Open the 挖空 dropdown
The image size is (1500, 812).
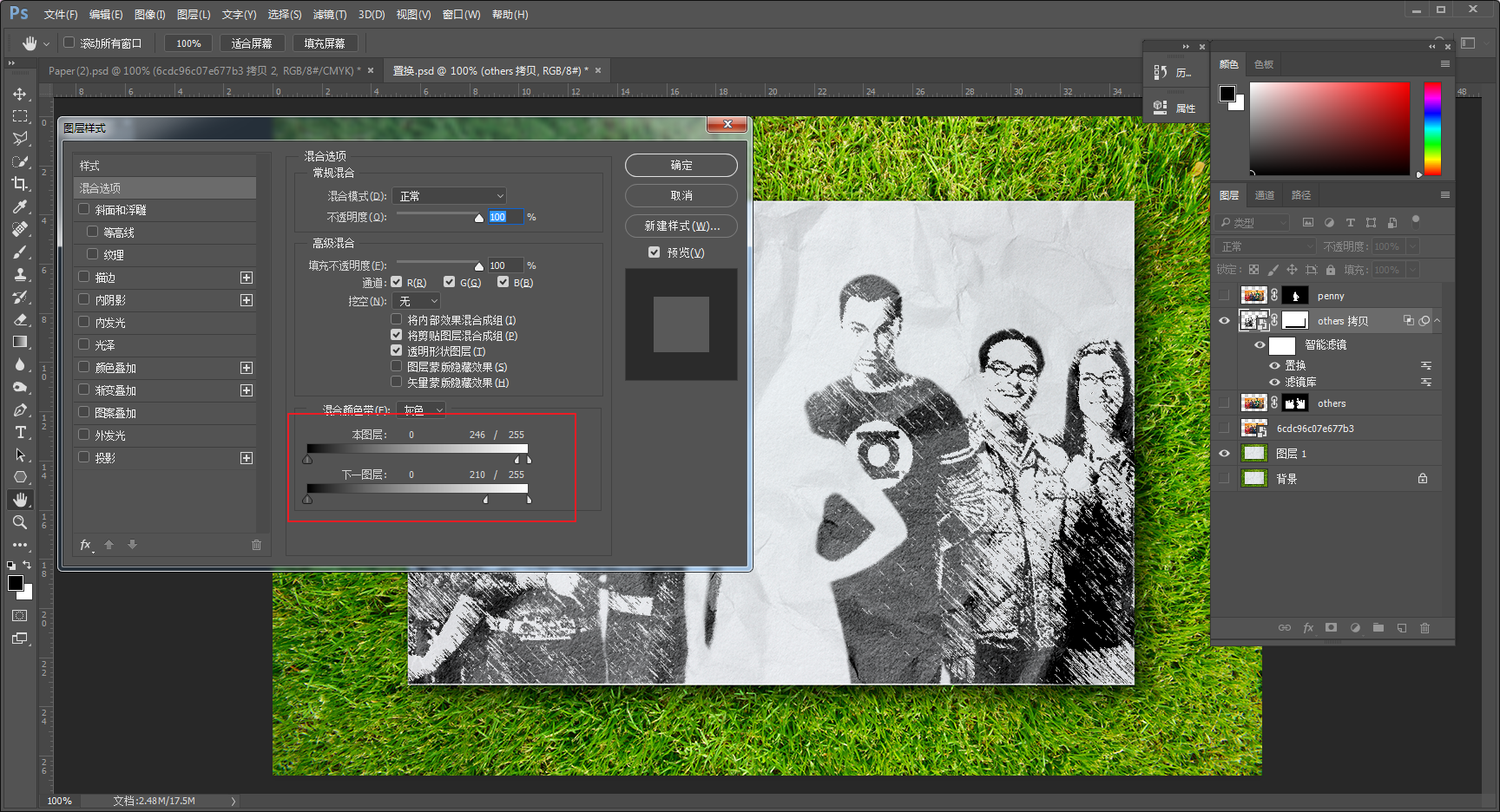click(x=417, y=301)
